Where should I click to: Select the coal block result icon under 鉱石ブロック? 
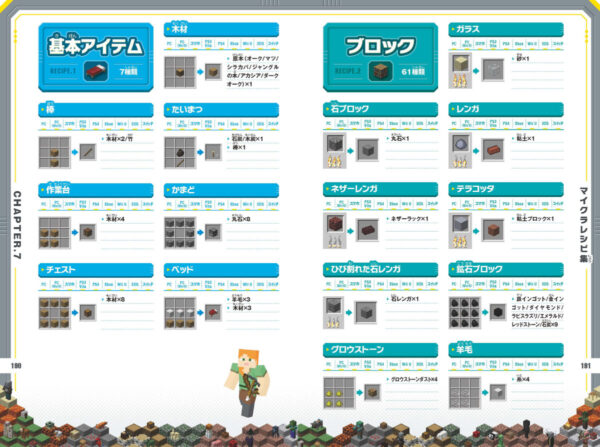498,312
